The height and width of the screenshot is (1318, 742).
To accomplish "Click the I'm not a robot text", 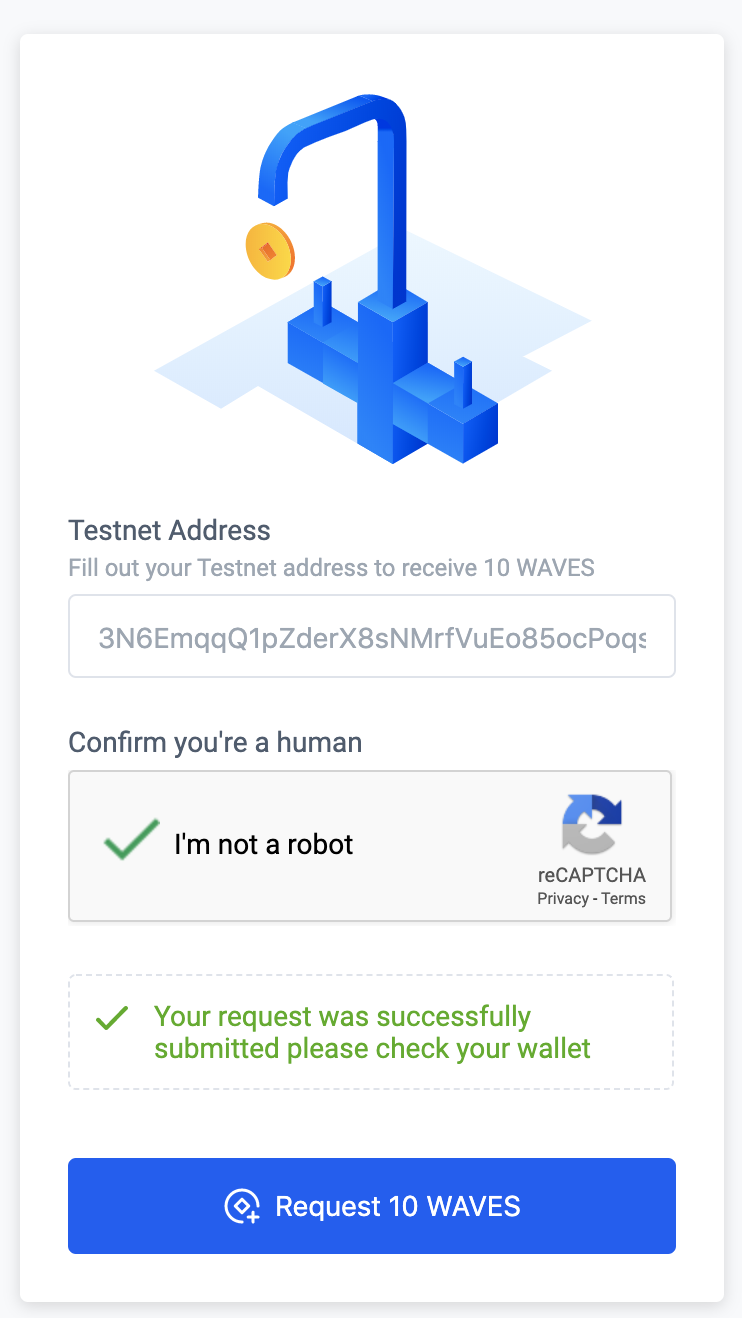I will point(264,844).
